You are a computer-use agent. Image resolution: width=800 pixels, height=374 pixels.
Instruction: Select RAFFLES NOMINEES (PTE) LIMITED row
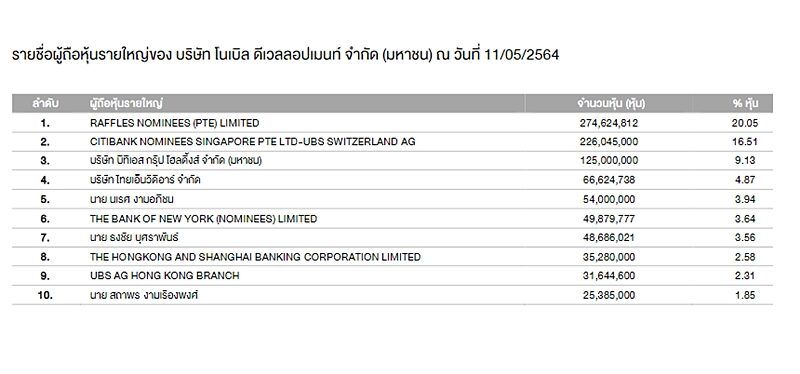(x=392, y=123)
